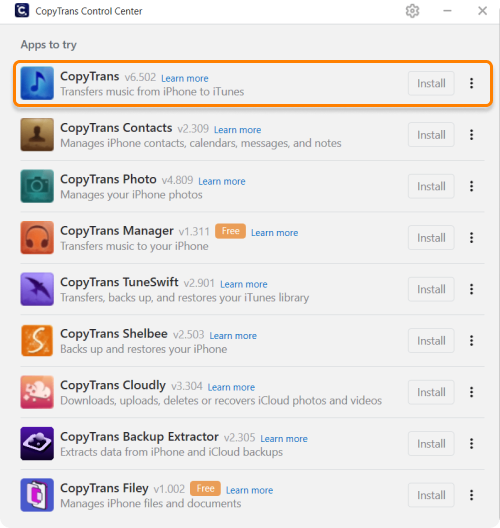Open more options for CopyTrans Manager
This screenshot has width=500, height=528.
pos(471,238)
